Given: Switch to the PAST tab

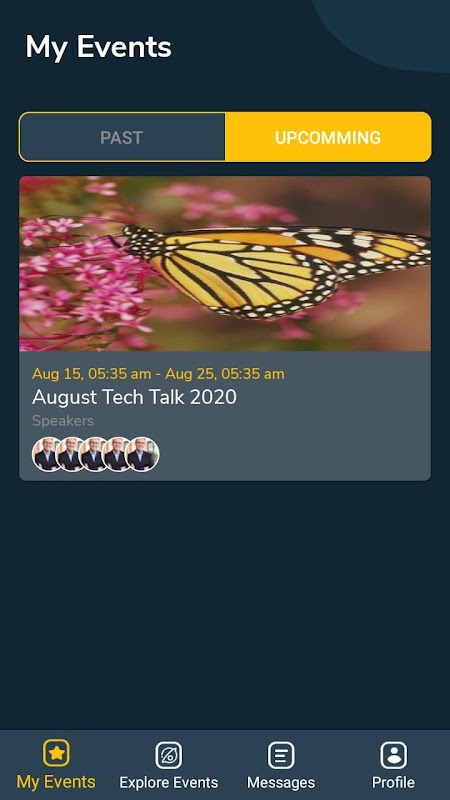Looking at the screenshot, I should point(122,137).
